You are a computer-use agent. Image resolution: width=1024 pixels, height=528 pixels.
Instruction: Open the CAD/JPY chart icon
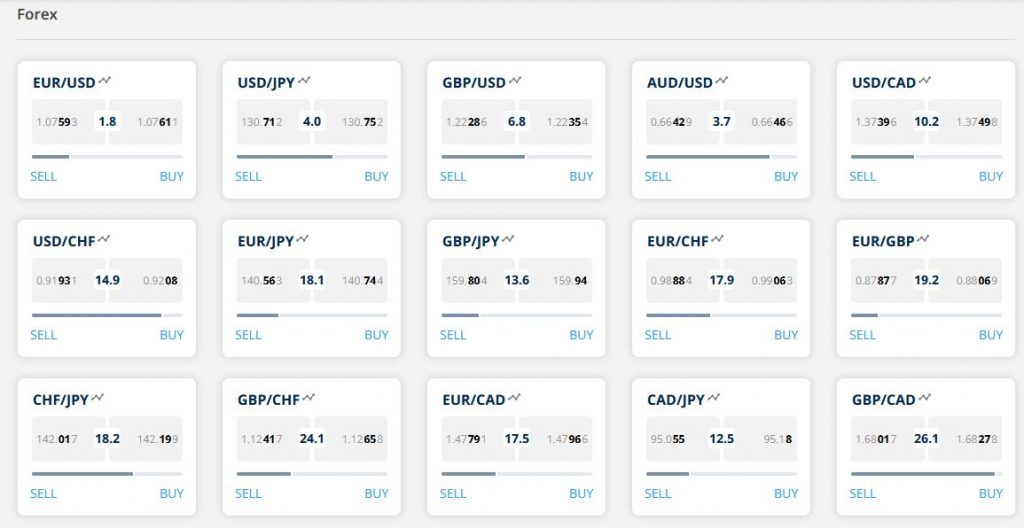coord(714,398)
